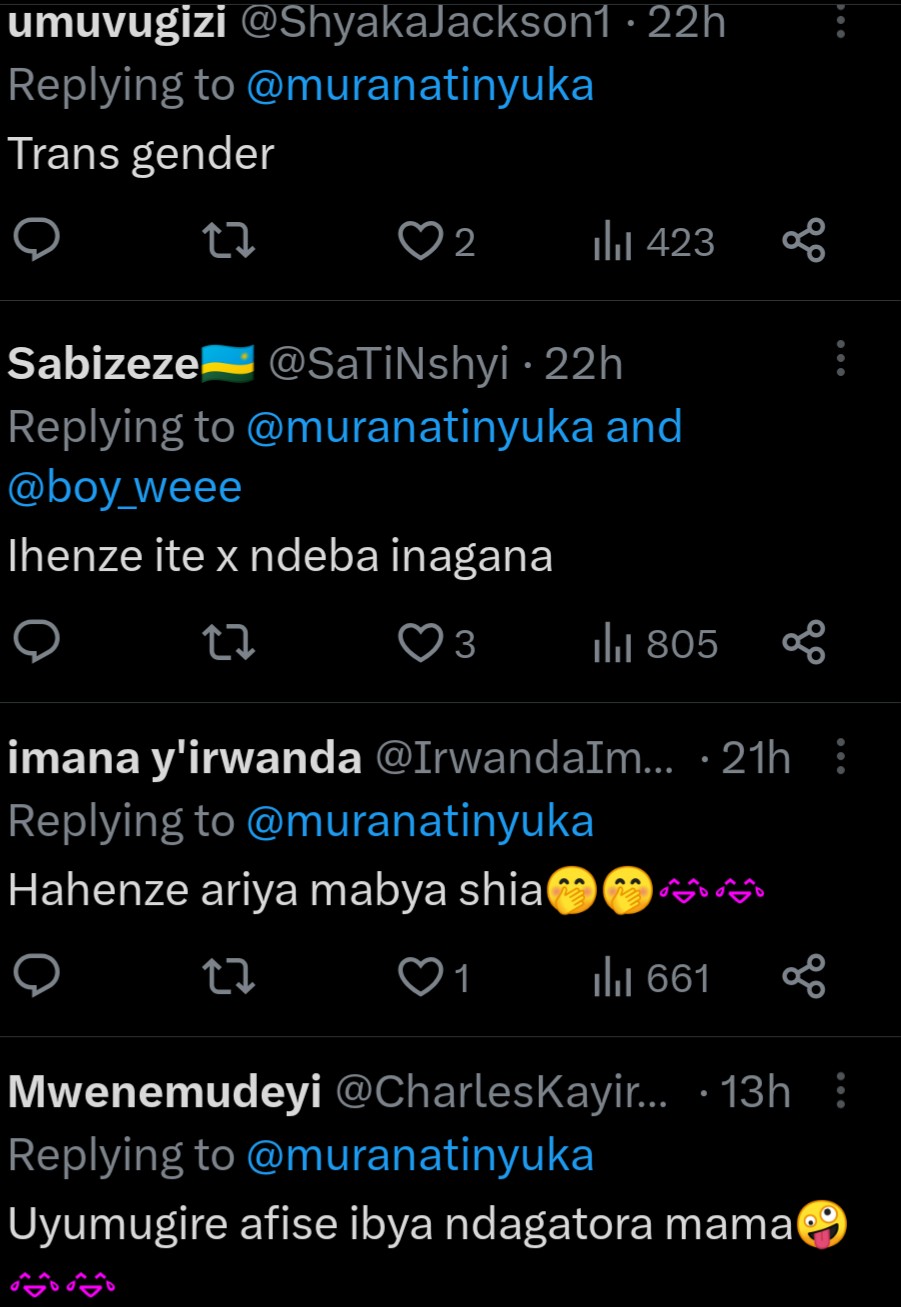Like imana y'irwanda's tweet with 1 like
This screenshot has width=901, height=1307.
coord(421,977)
